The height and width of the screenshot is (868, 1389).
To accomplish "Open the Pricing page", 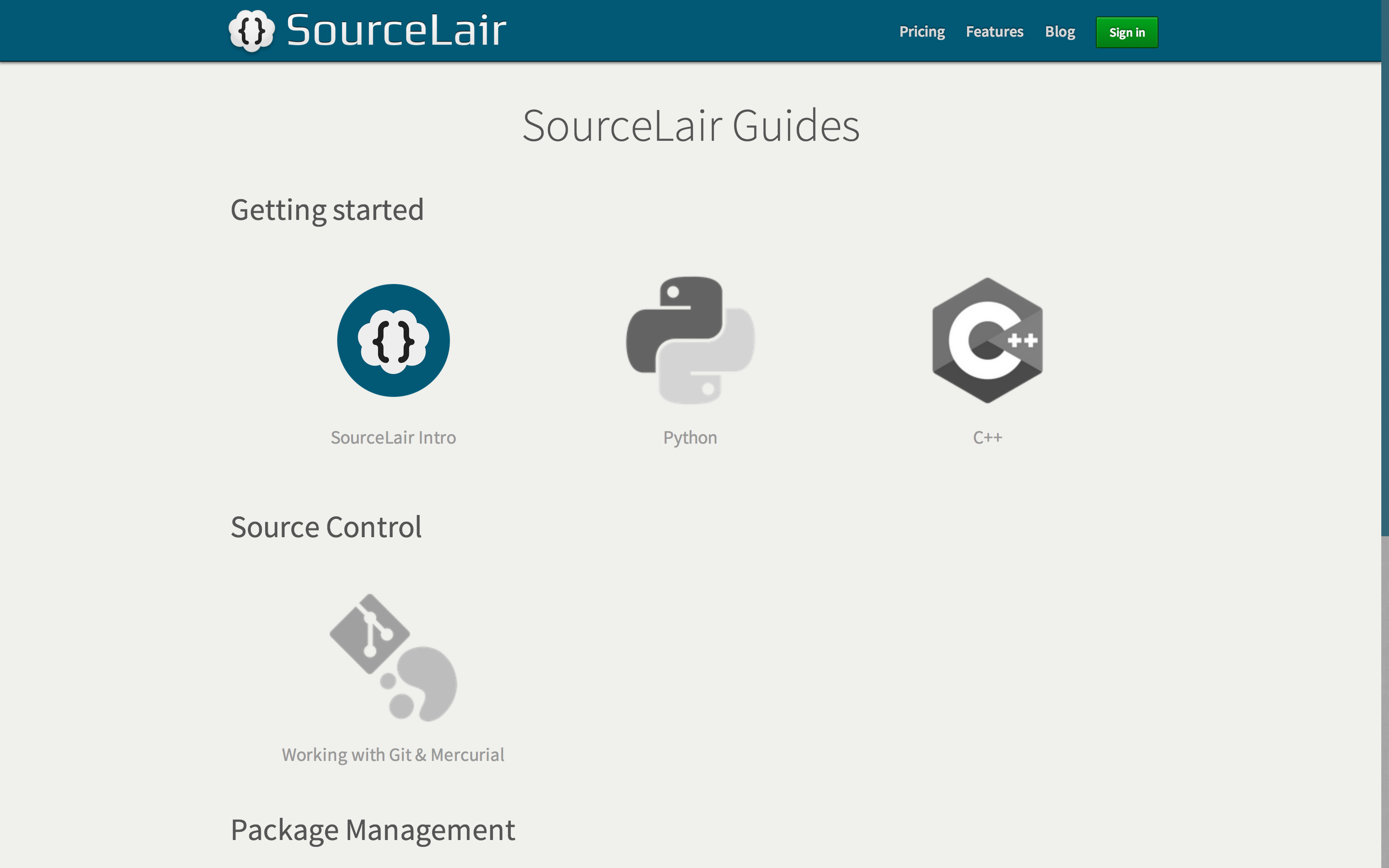I will point(921,31).
